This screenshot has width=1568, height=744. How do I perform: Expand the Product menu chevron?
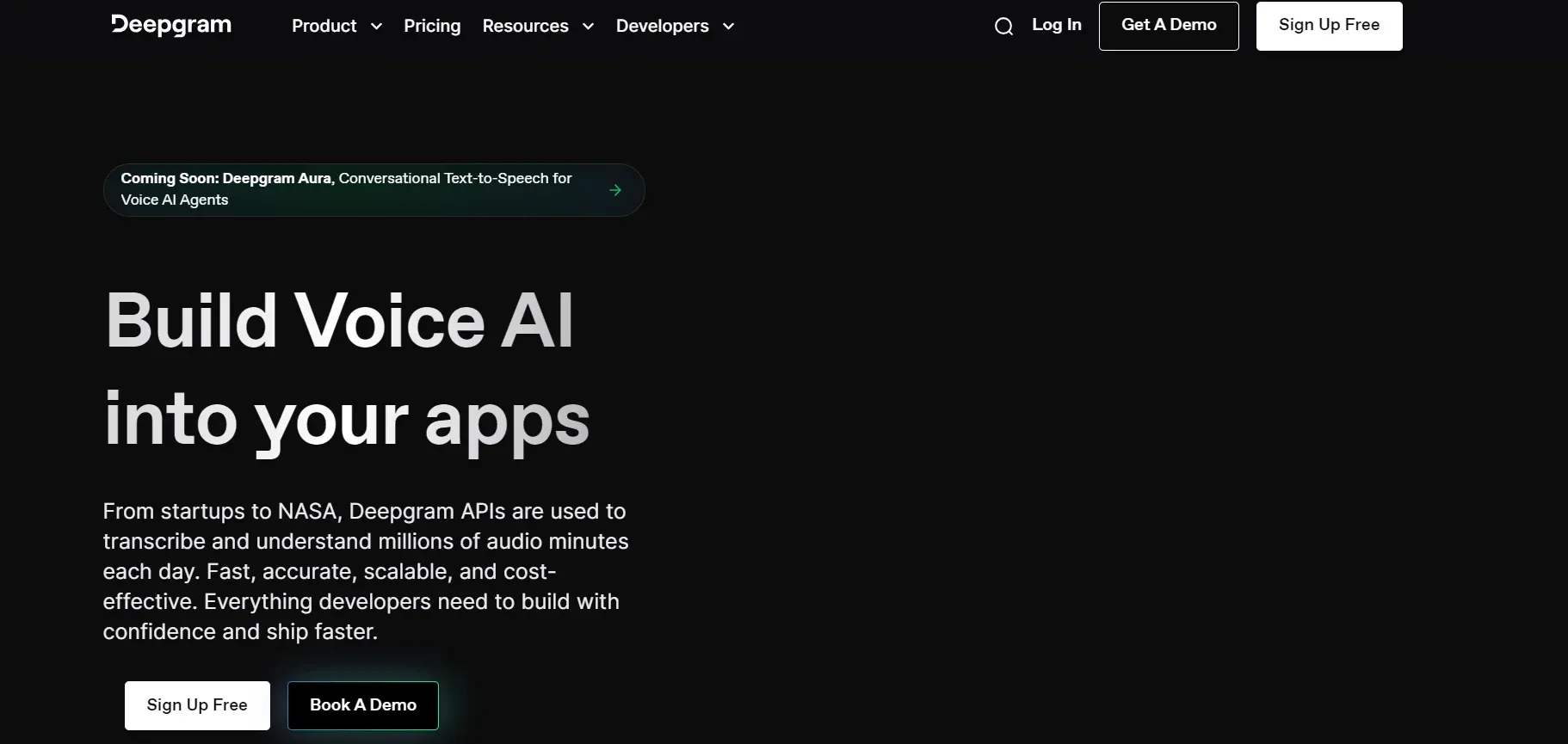[x=376, y=27]
